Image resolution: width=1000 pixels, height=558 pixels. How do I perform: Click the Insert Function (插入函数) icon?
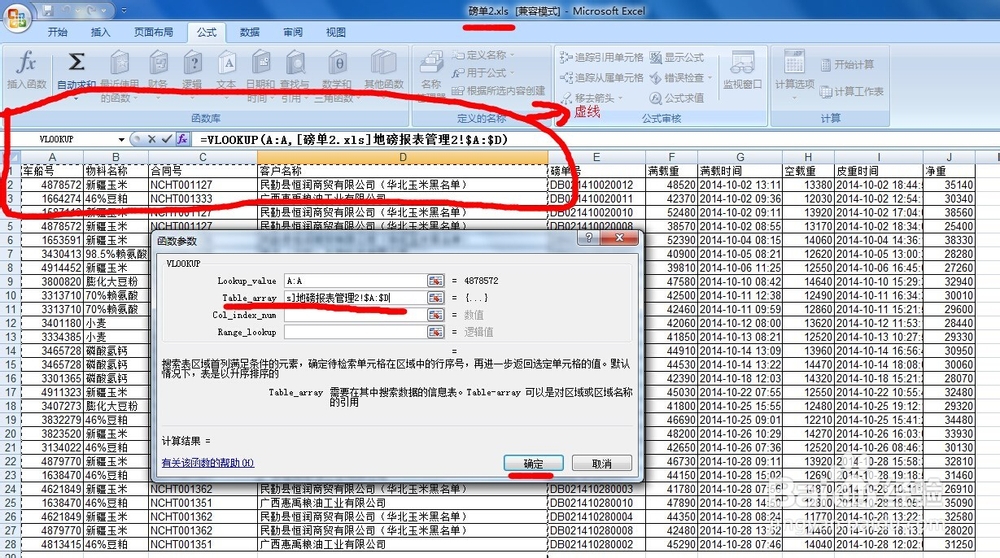click(x=26, y=69)
